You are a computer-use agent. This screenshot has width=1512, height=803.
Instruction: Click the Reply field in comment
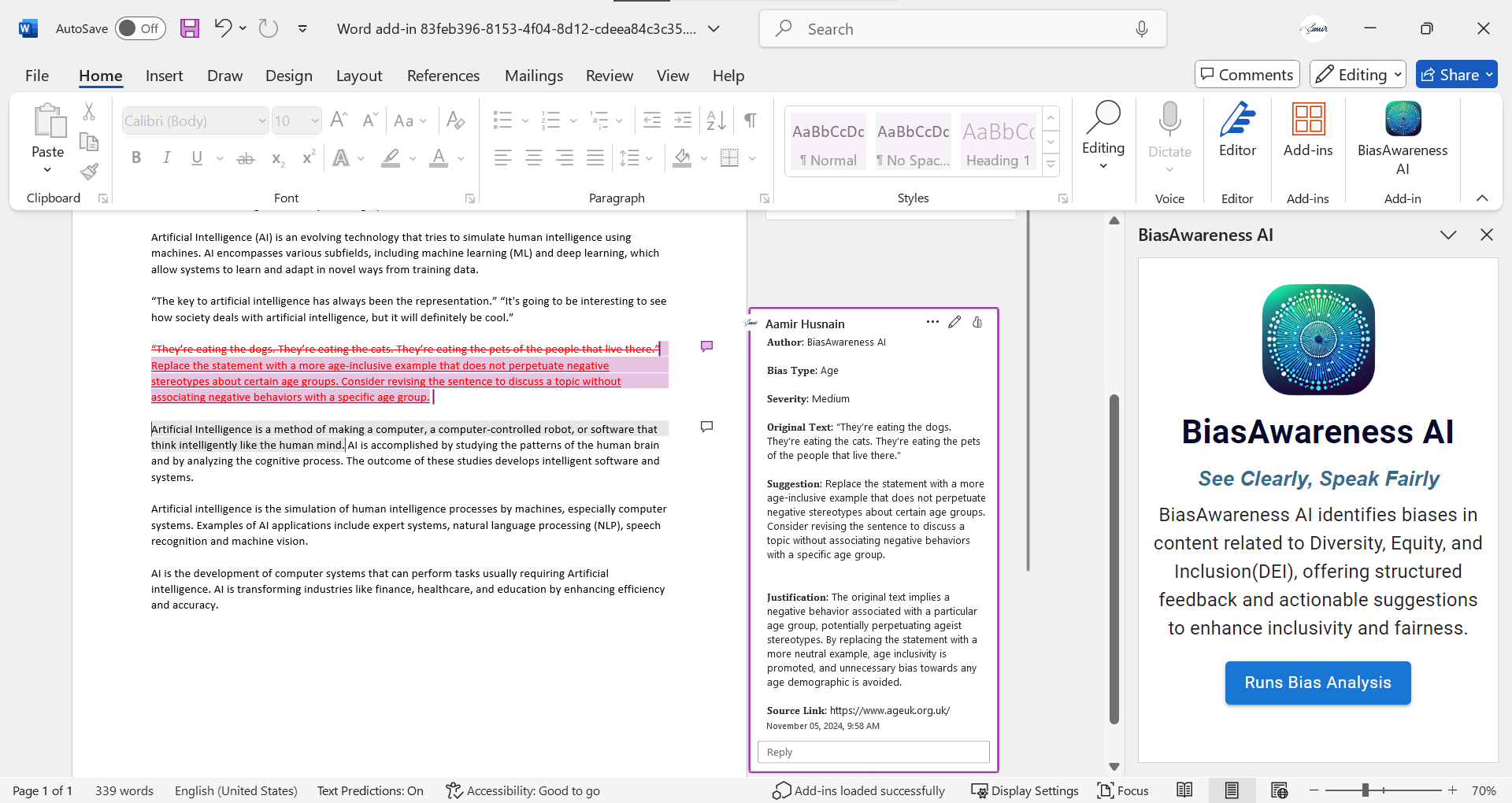[x=873, y=752]
